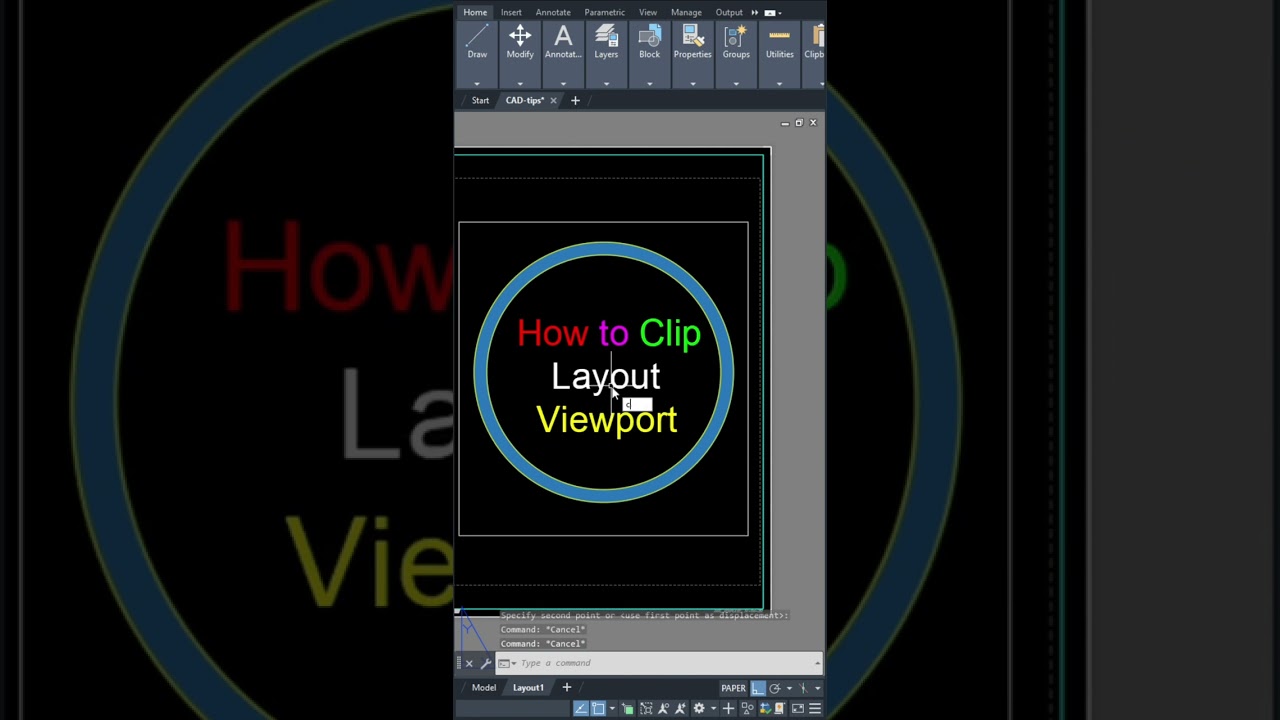The width and height of the screenshot is (1280, 720).
Task: Select the Home ribbon tab
Action: 475,12
